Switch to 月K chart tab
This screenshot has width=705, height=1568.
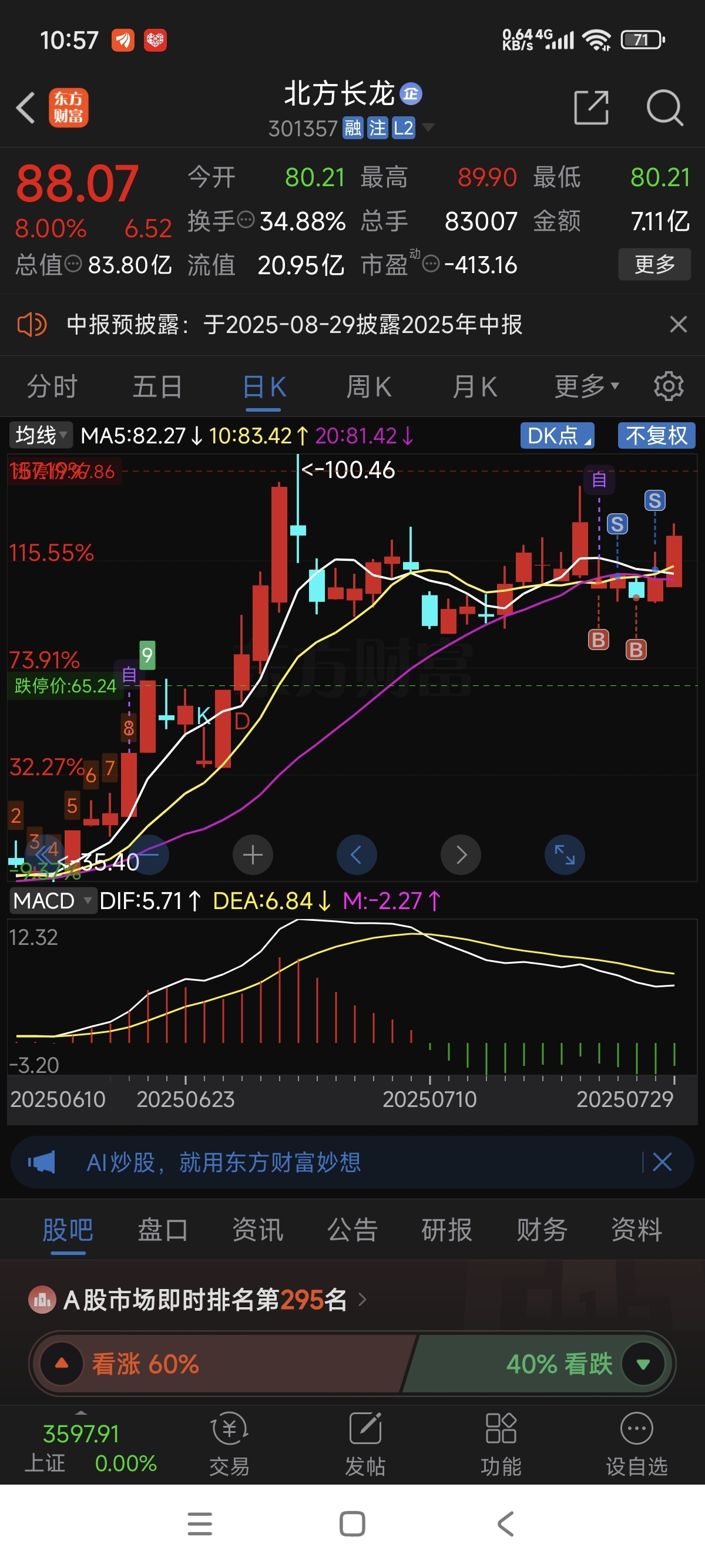[x=475, y=386]
